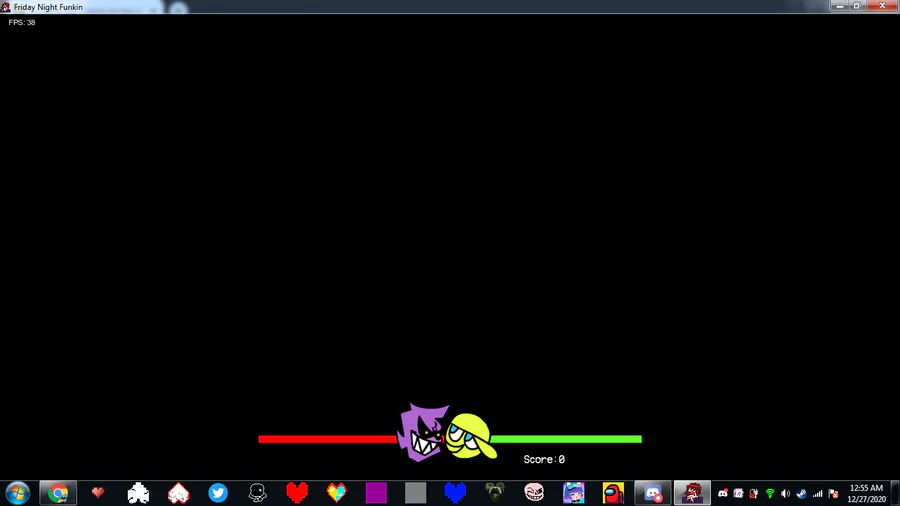Image resolution: width=900 pixels, height=506 pixels.
Task: Launch the blue pixel heart taskbar icon
Action: click(455, 493)
